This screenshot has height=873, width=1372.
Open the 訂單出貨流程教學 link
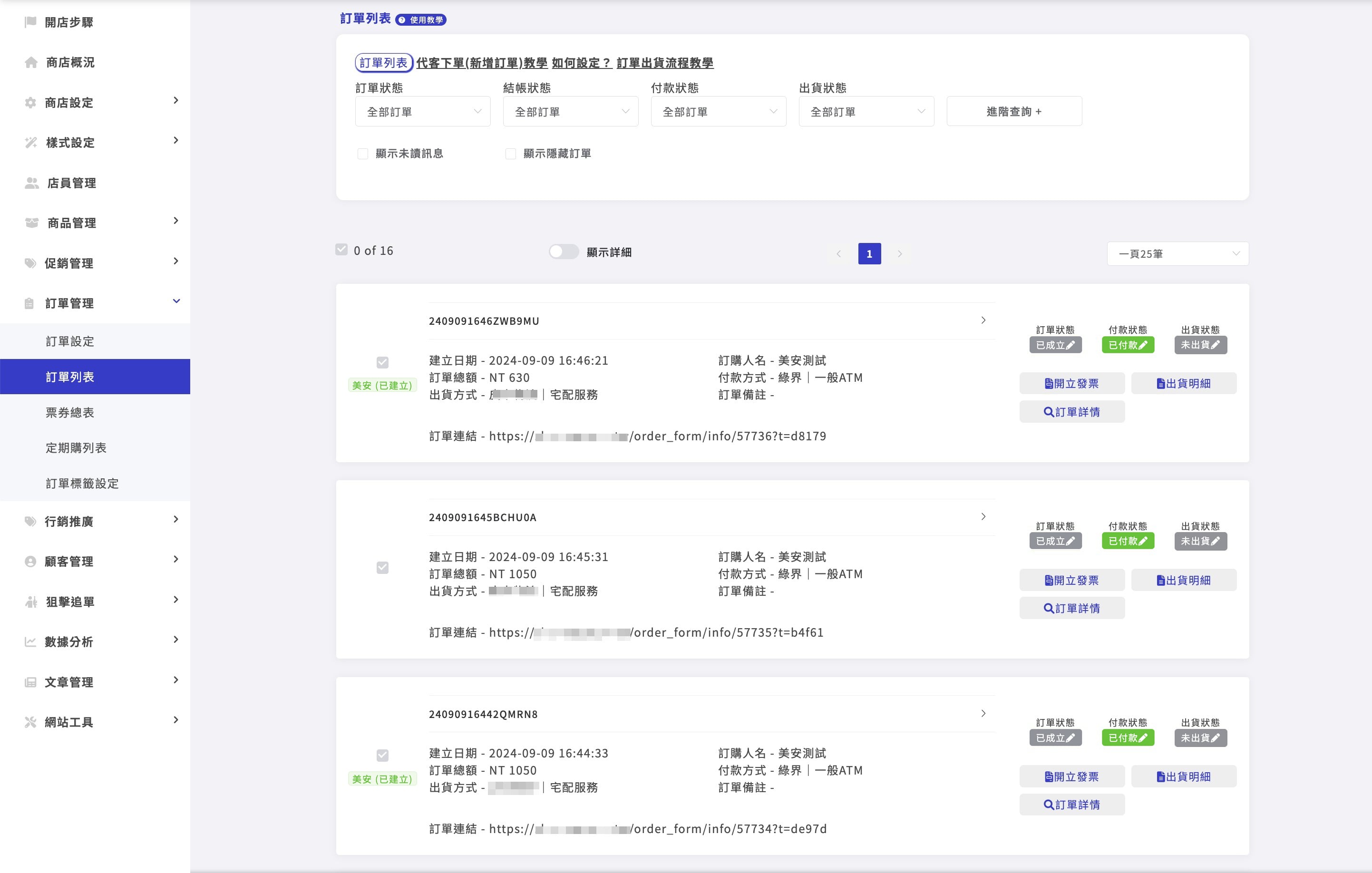665,63
